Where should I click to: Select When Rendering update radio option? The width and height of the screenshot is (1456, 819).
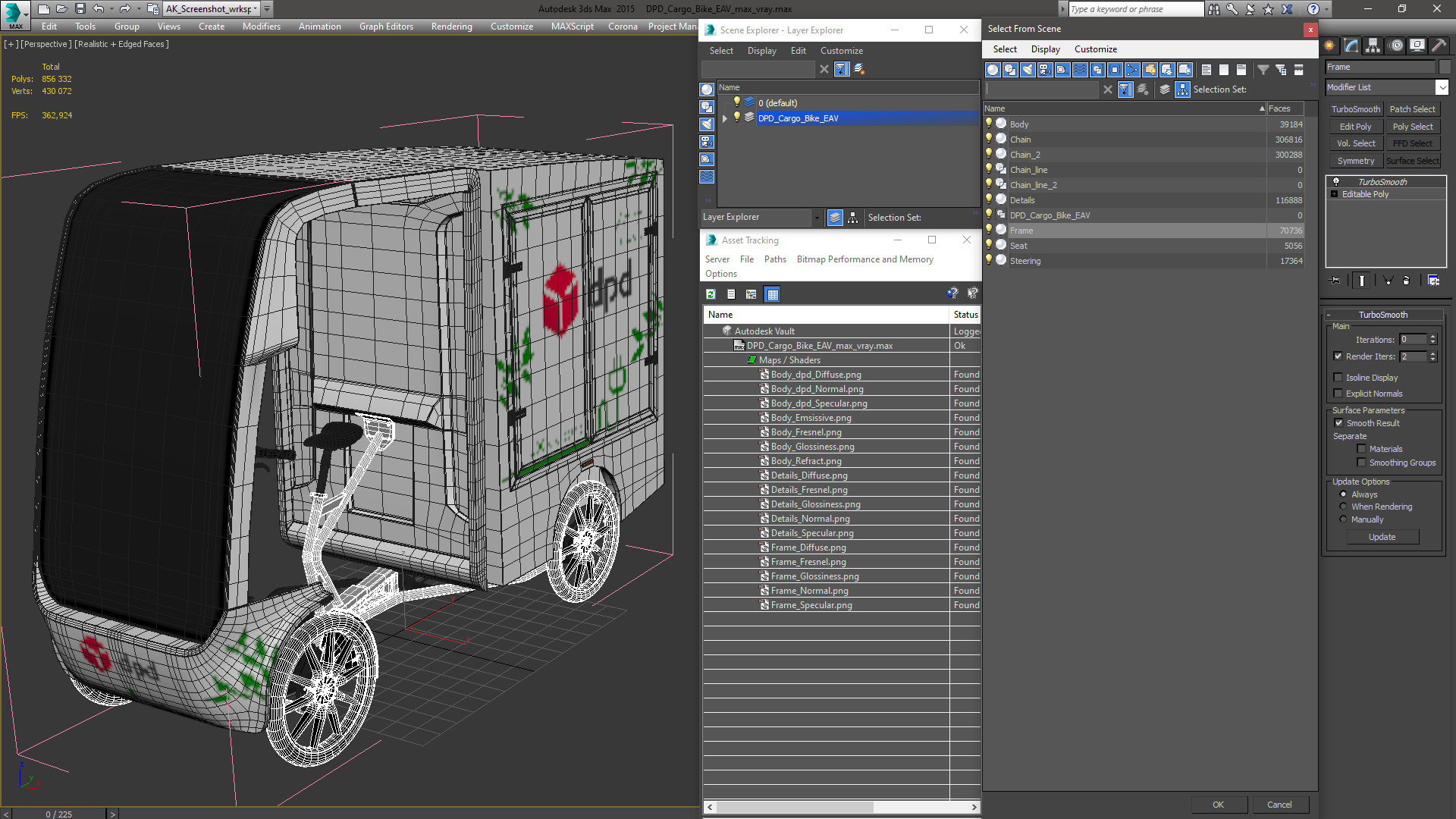[1343, 507]
